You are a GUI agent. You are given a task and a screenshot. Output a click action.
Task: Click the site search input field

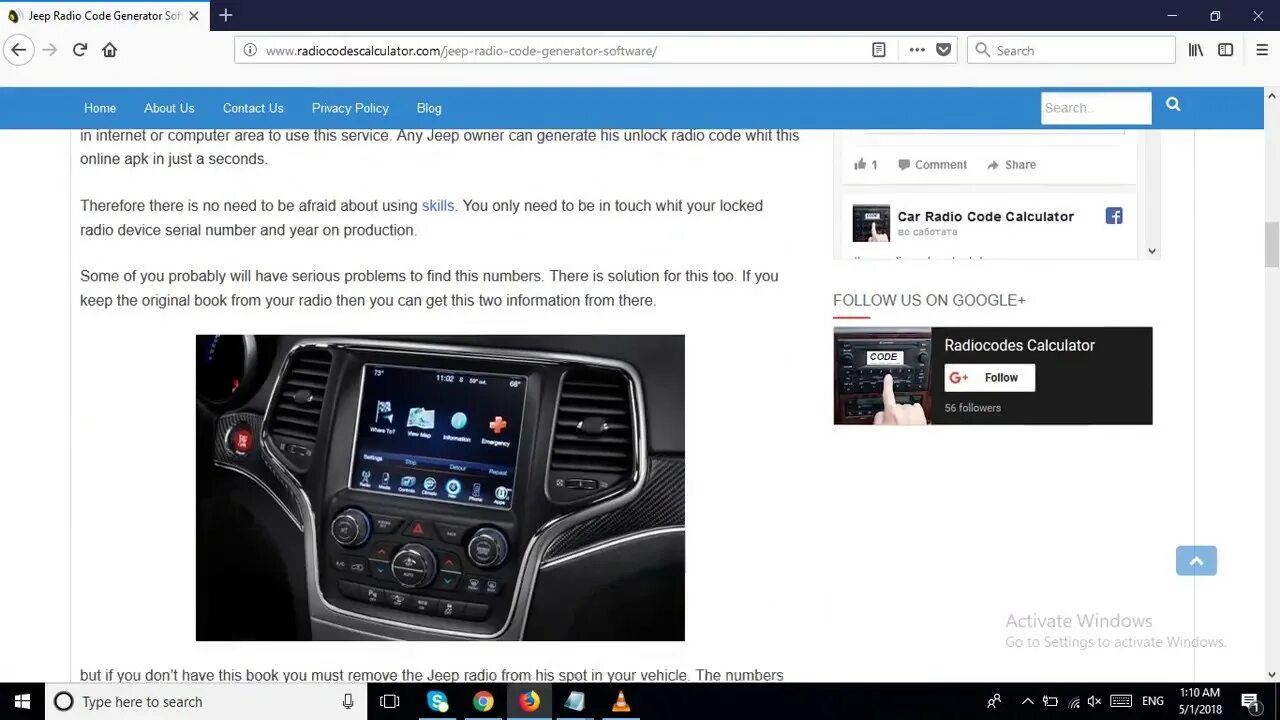tap(1096, 108)
